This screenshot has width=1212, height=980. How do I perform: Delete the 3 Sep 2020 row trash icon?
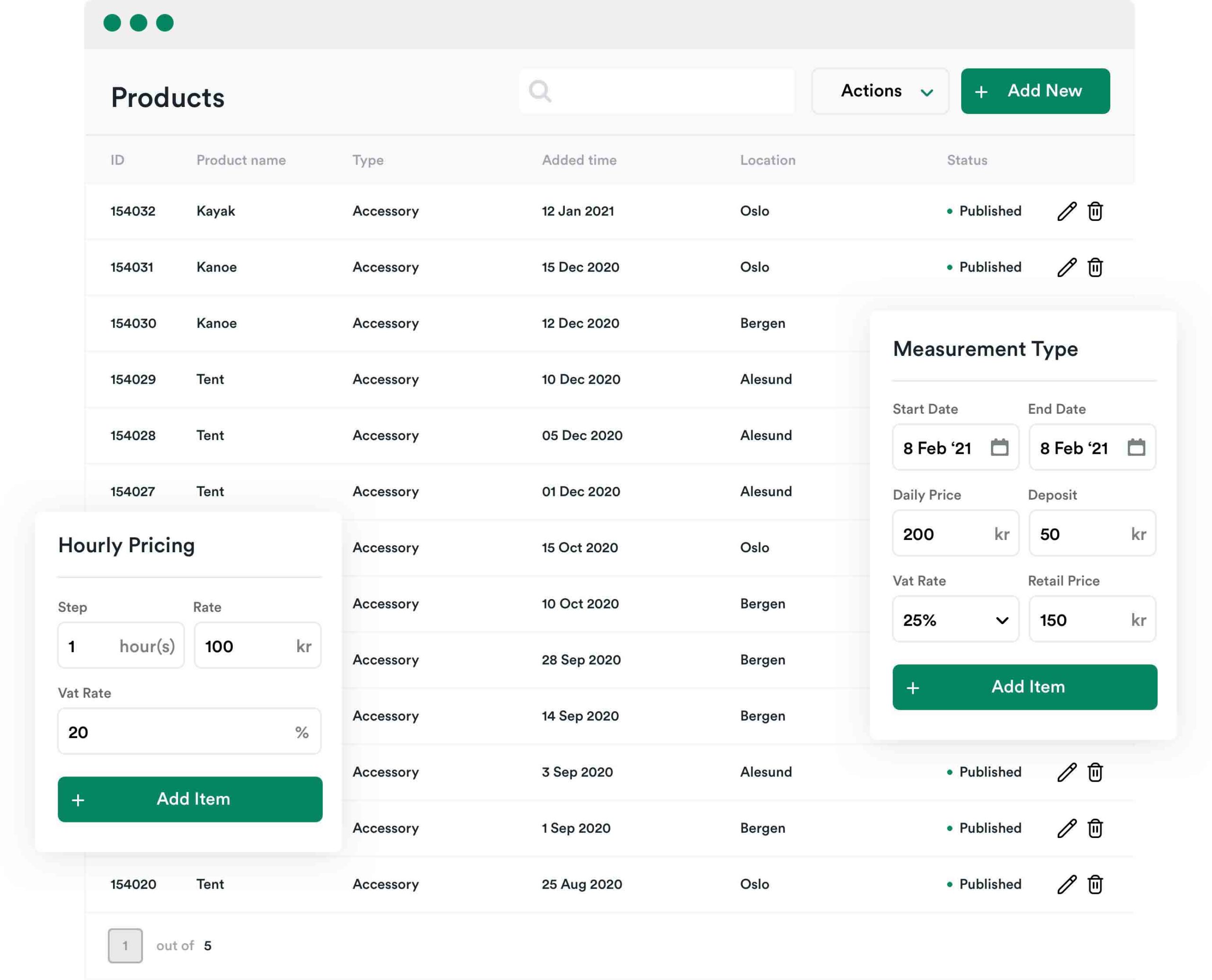point(1095,772)
